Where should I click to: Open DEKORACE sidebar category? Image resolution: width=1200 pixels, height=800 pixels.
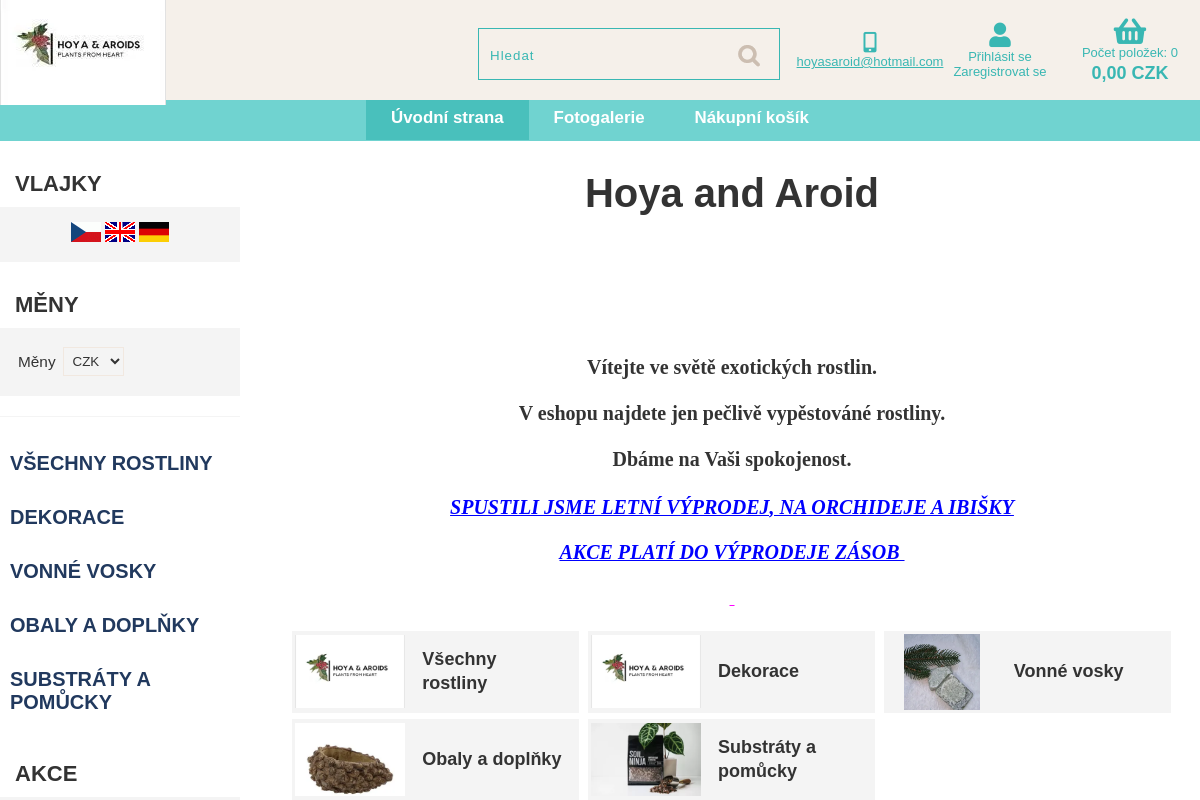[67, 517]
